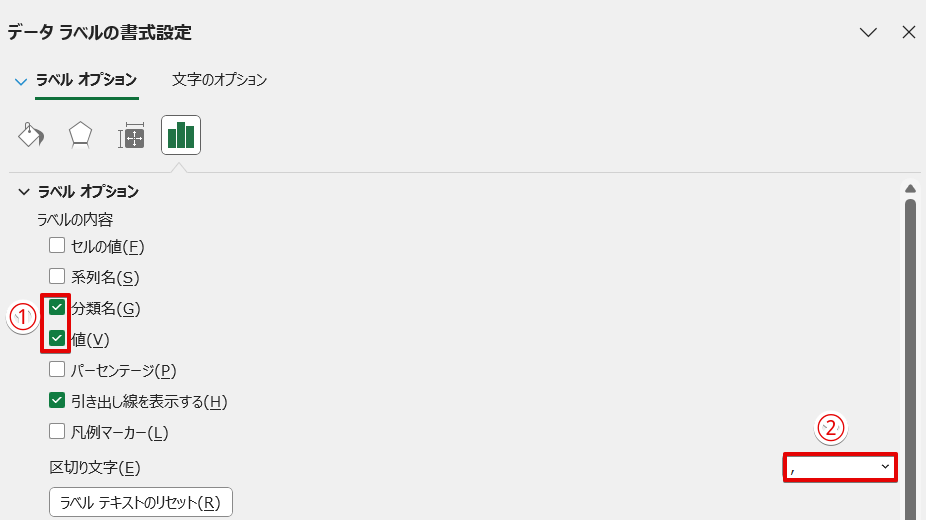Screen dimensions: 926x520
Task: Switch to the 文字のオプション tab
Action: tap(219, 80)
